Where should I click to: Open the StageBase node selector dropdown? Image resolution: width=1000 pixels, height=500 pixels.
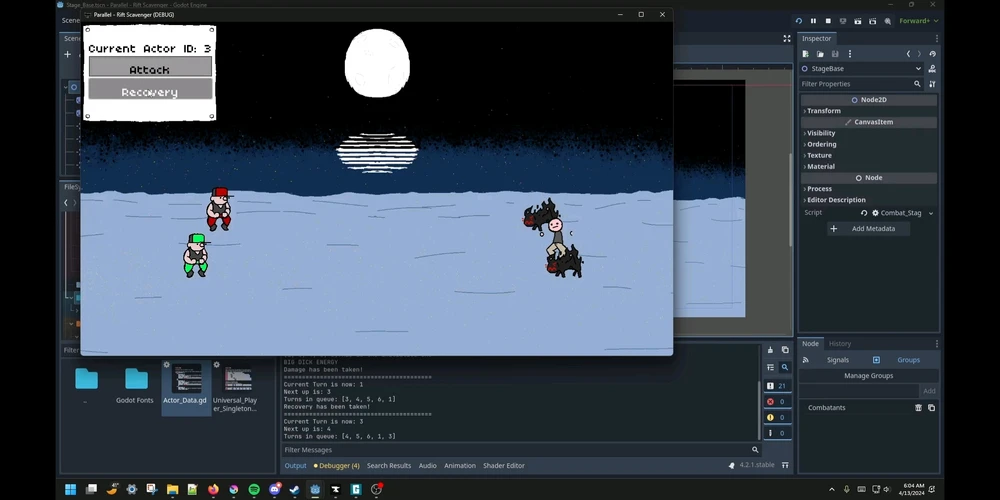(918, 69)
